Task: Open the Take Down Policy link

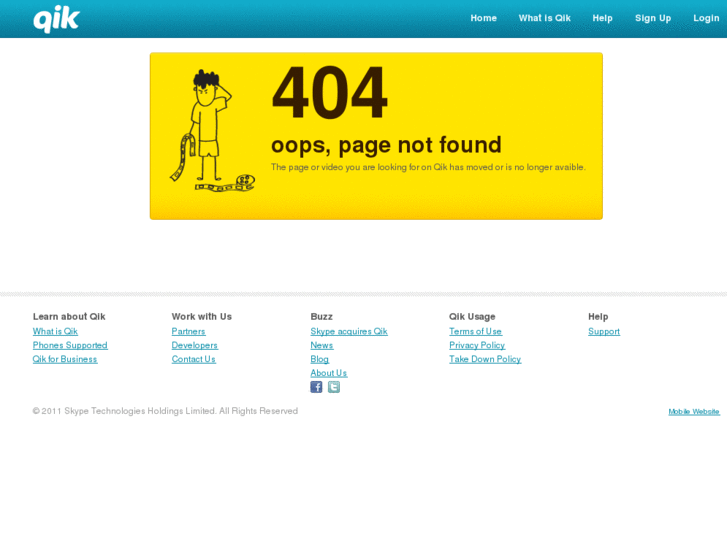Action: click(485, 359)
